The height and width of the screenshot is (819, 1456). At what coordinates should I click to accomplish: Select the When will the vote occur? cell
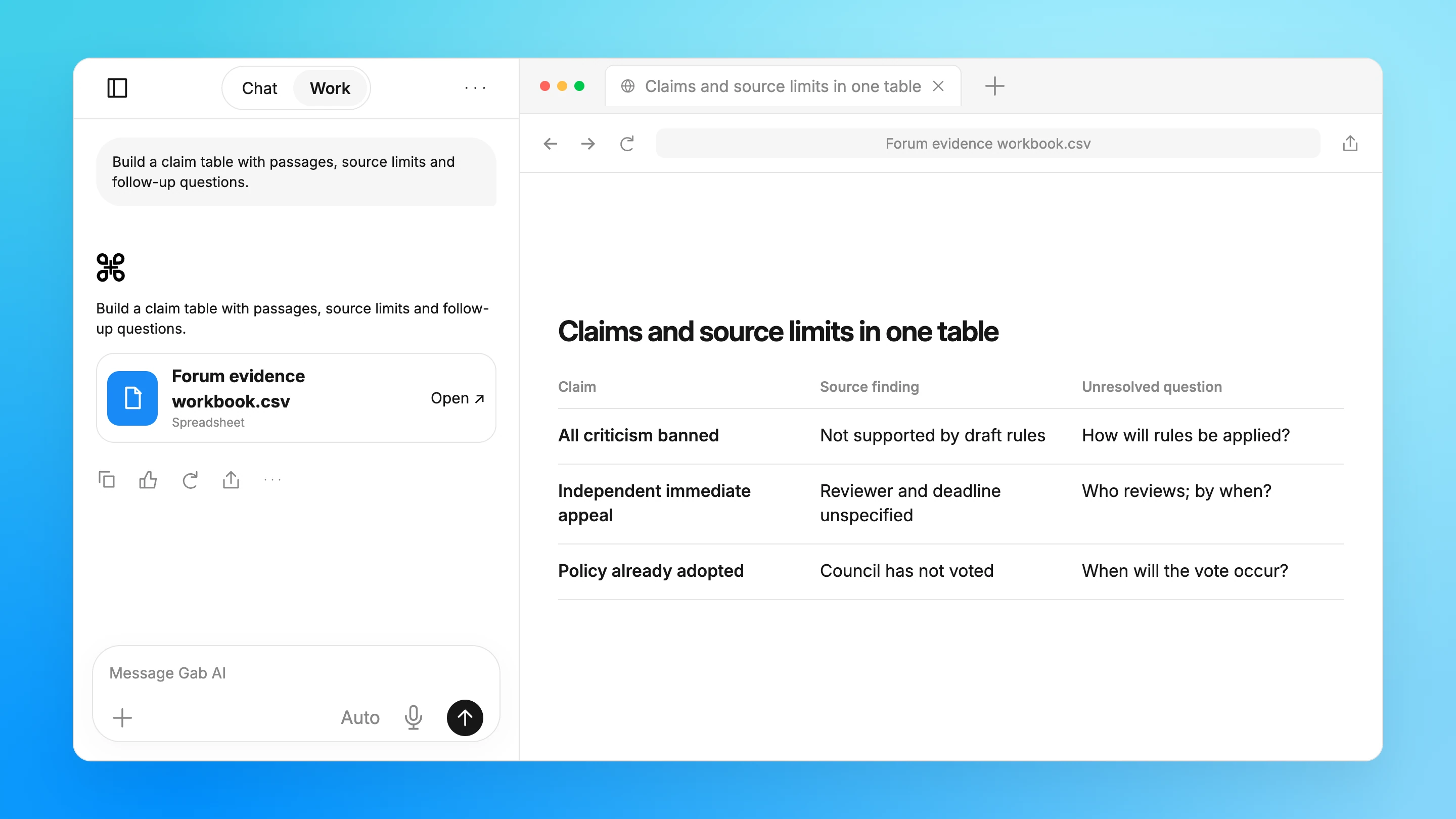[x=1185, y=571]
